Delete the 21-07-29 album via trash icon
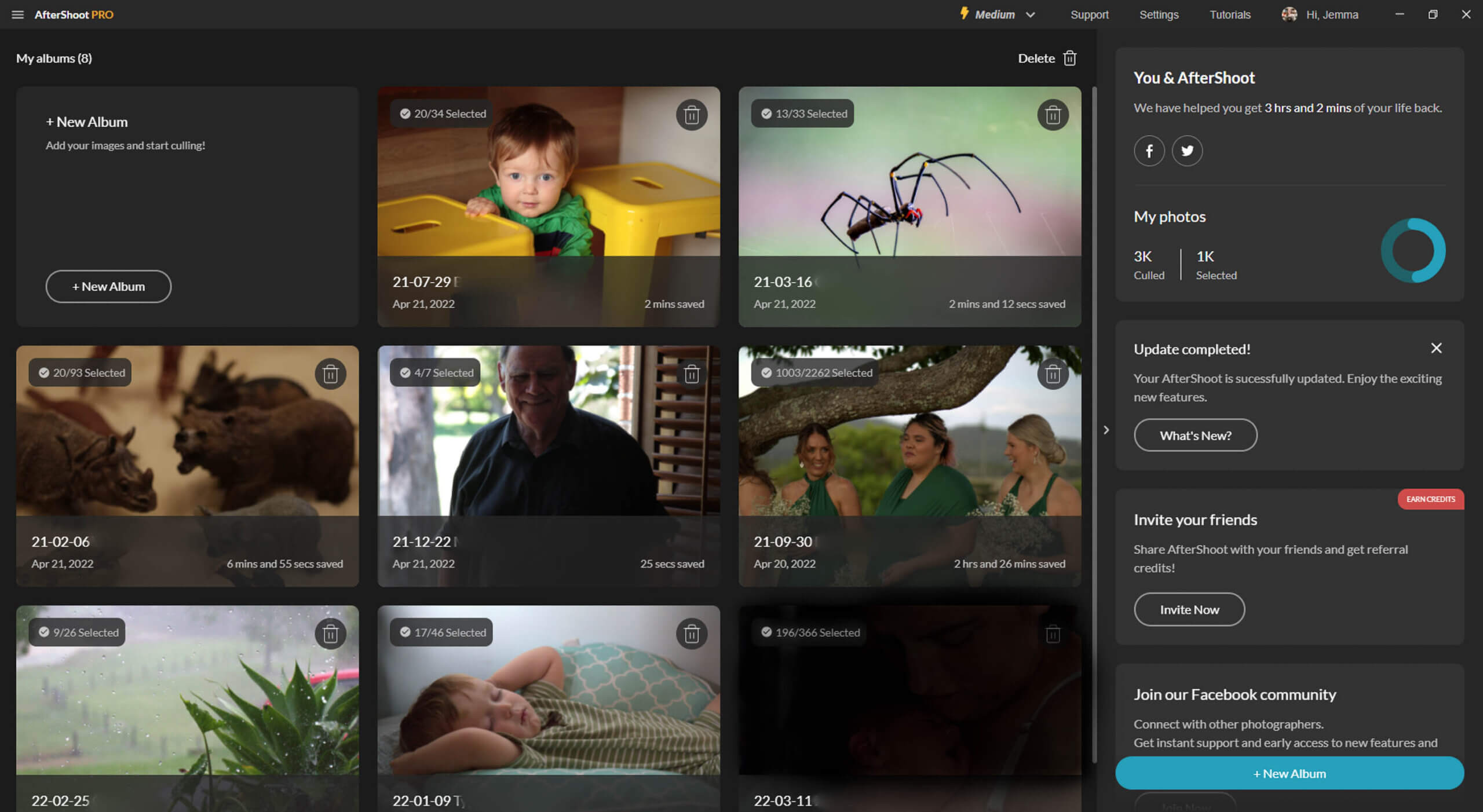The height and width of the screenshot is (812, 1483). 691,115
